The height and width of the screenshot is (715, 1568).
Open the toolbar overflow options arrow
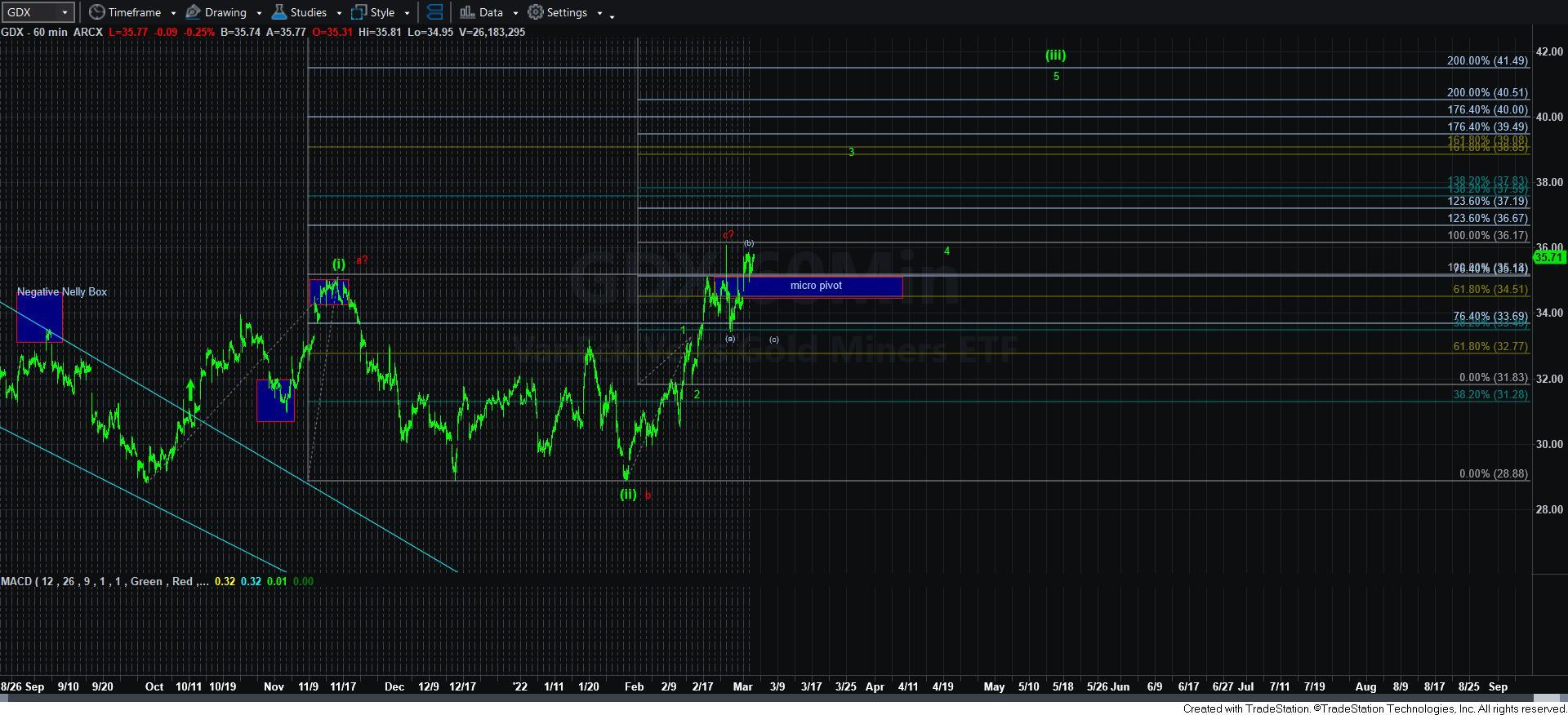[612, 15]
